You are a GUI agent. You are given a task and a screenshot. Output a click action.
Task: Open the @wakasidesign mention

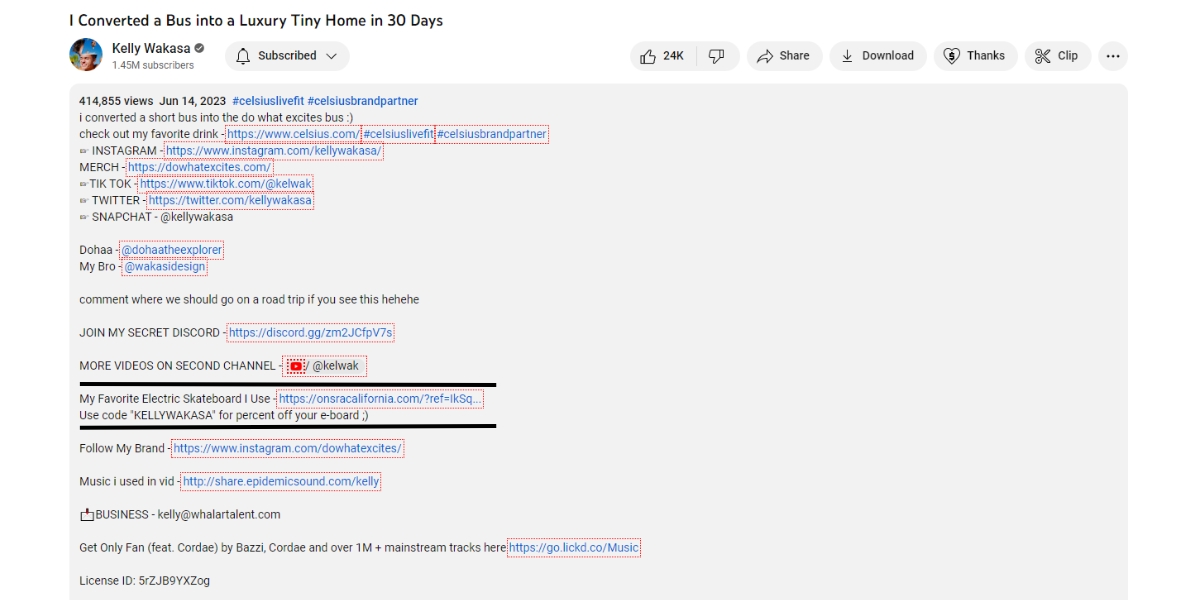click(x=165, y=267)
